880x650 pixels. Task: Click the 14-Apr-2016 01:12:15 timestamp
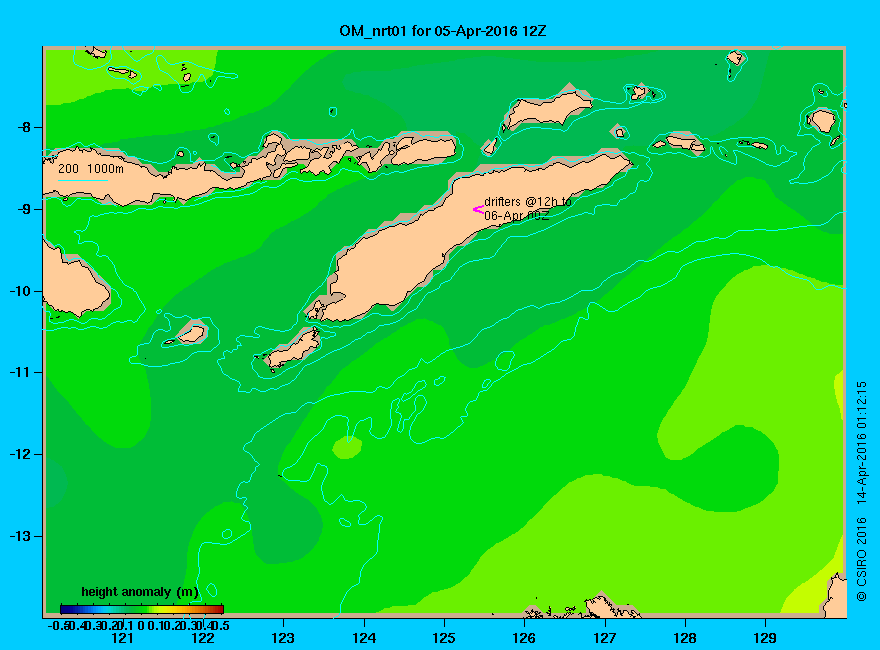pos(861,442)
